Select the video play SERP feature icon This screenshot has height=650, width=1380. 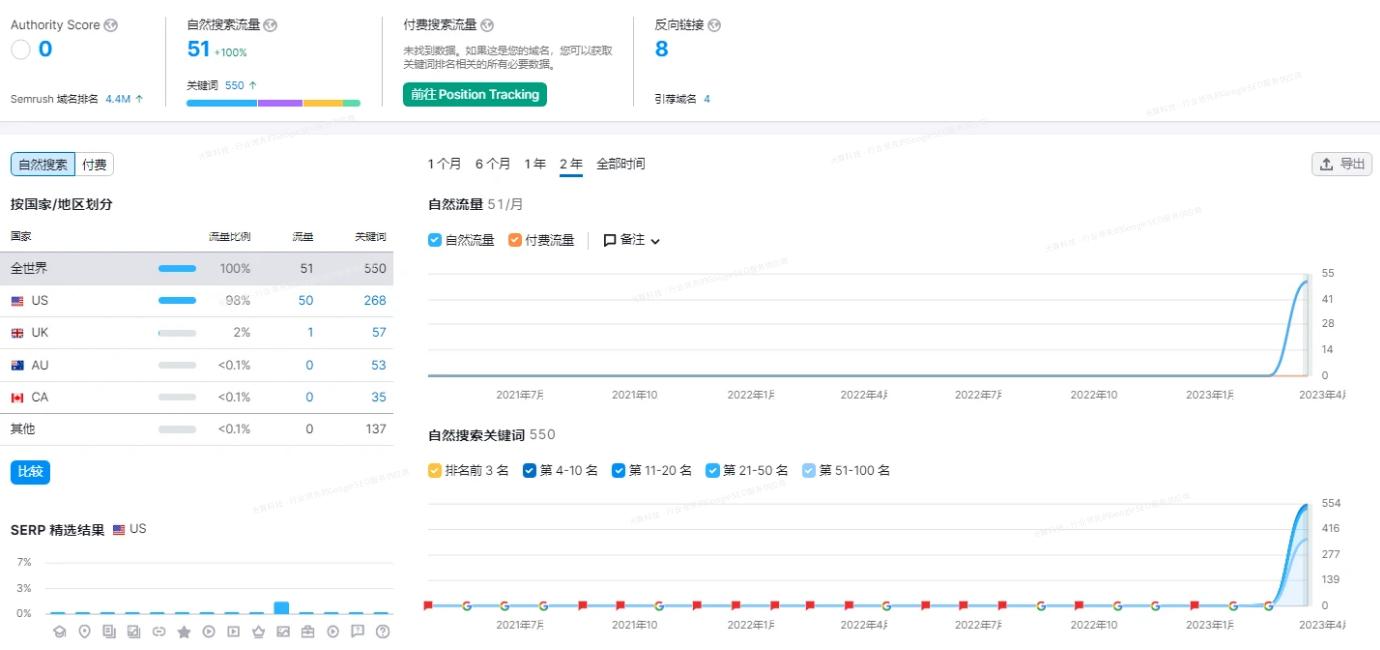tap(208, 631)
